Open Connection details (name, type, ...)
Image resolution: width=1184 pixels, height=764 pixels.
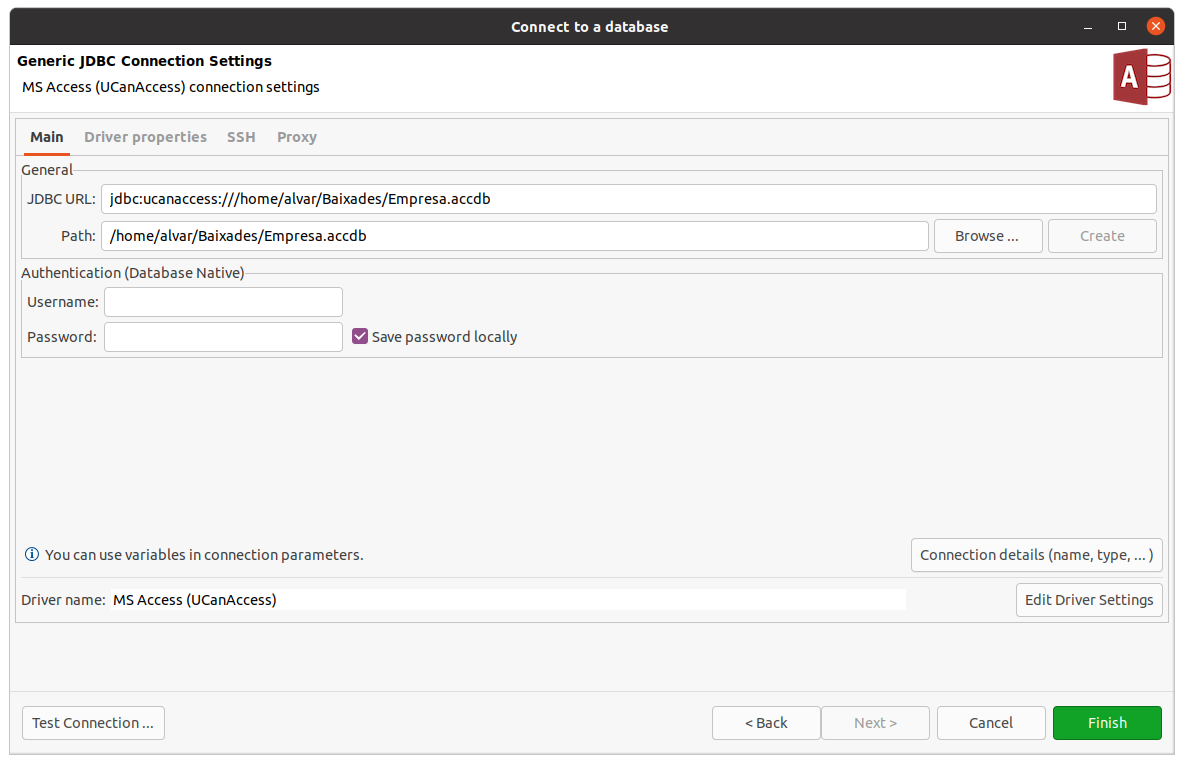(x=1036, y=555)
